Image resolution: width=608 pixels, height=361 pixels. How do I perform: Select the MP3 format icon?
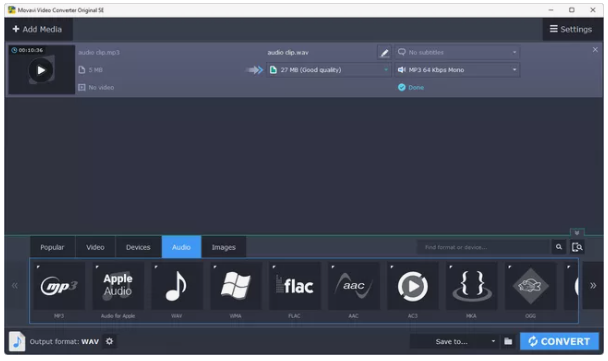pos(59,286)
